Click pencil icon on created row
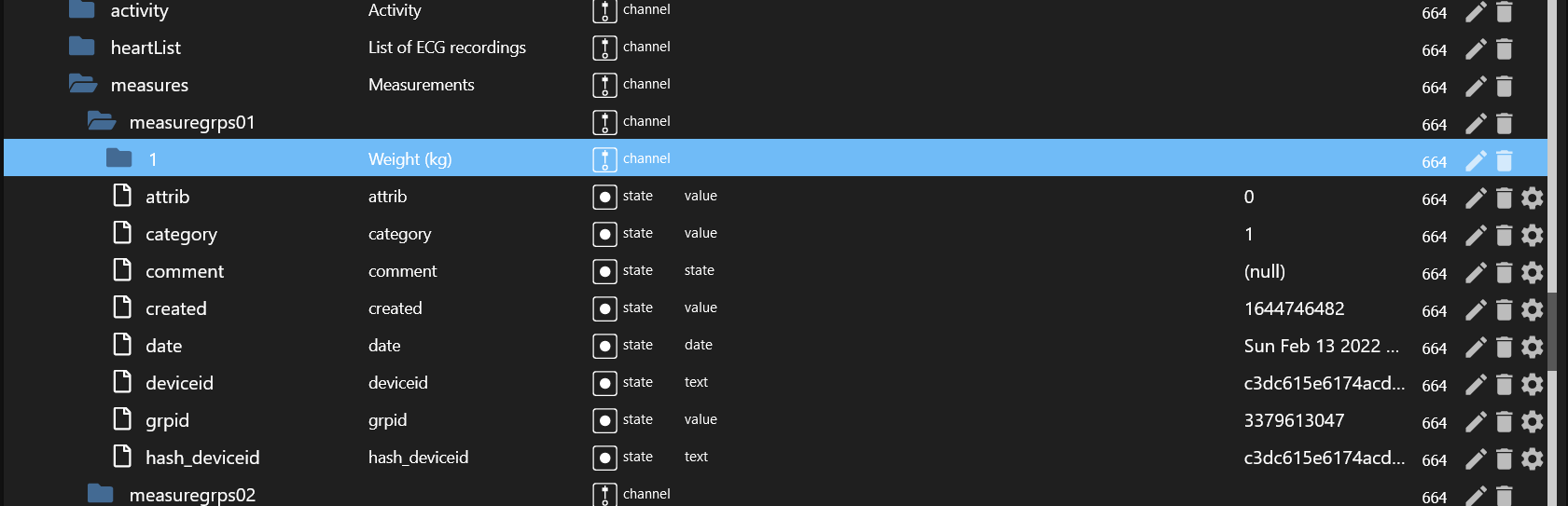 [x=1476, y=309]
